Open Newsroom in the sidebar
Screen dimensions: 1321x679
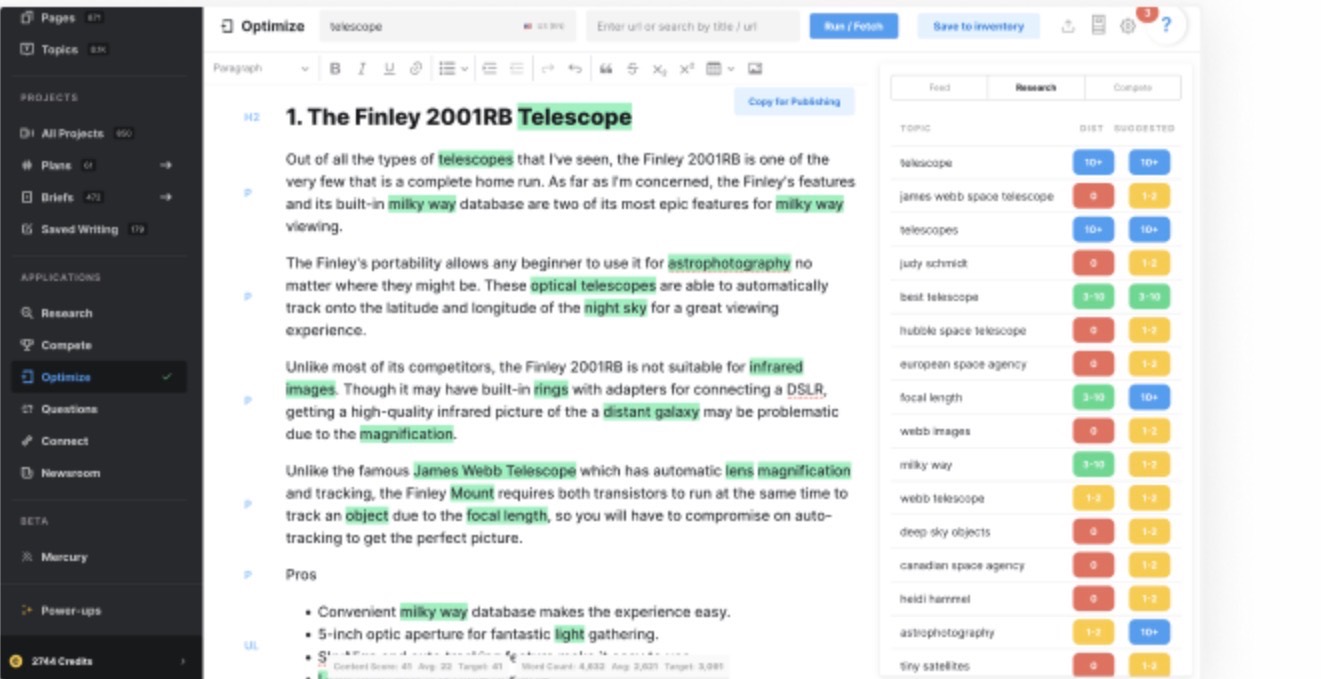click(70, 473)
